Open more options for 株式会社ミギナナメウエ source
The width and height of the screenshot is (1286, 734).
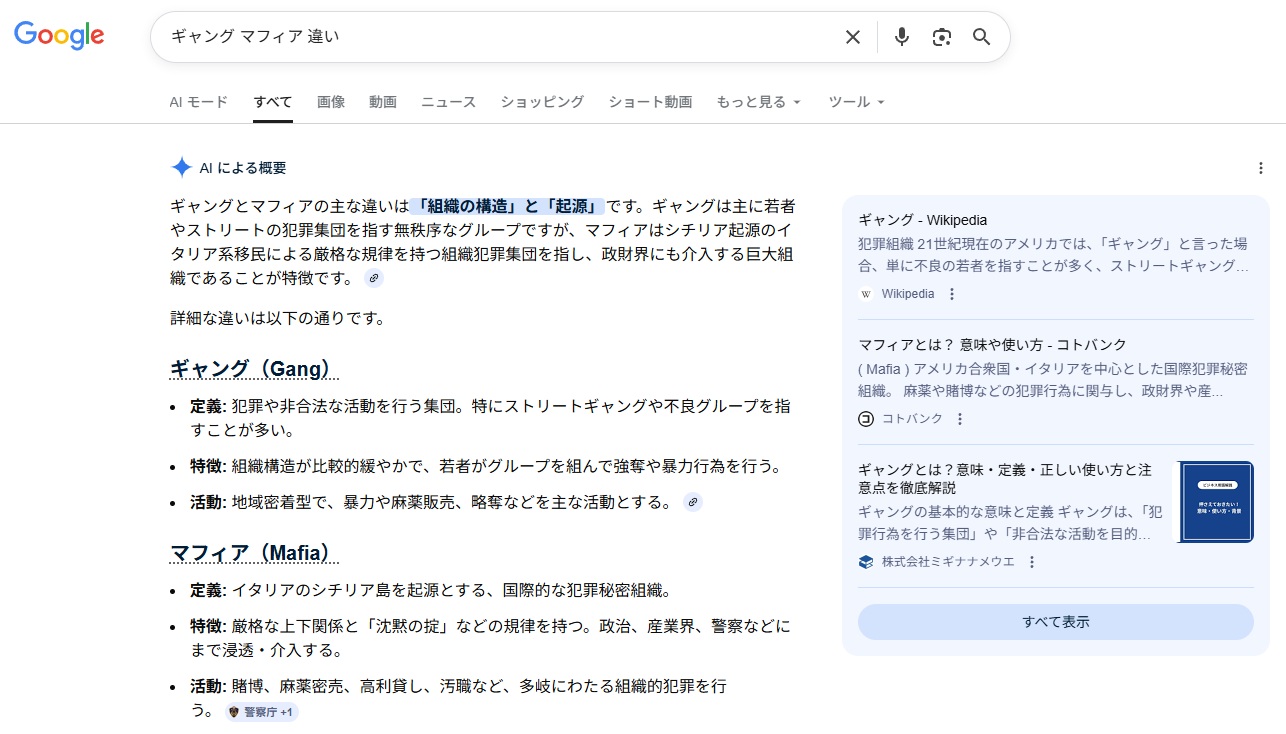tap(1032, 562)
